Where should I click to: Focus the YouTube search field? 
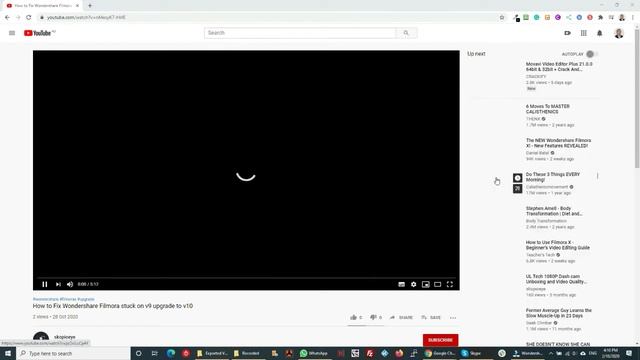click(300, 33)
